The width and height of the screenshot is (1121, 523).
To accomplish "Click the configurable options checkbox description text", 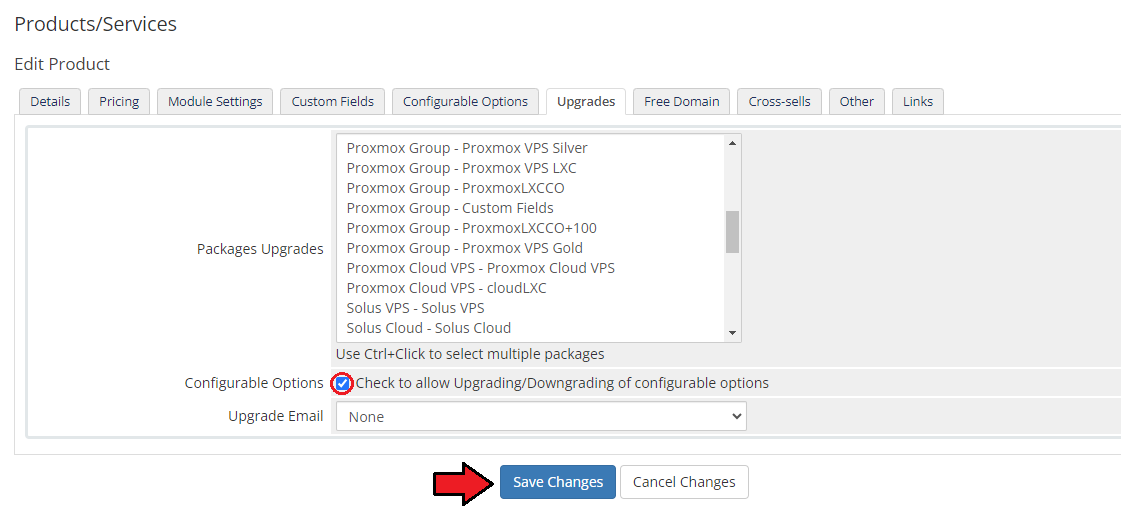I will pos(562,384).
